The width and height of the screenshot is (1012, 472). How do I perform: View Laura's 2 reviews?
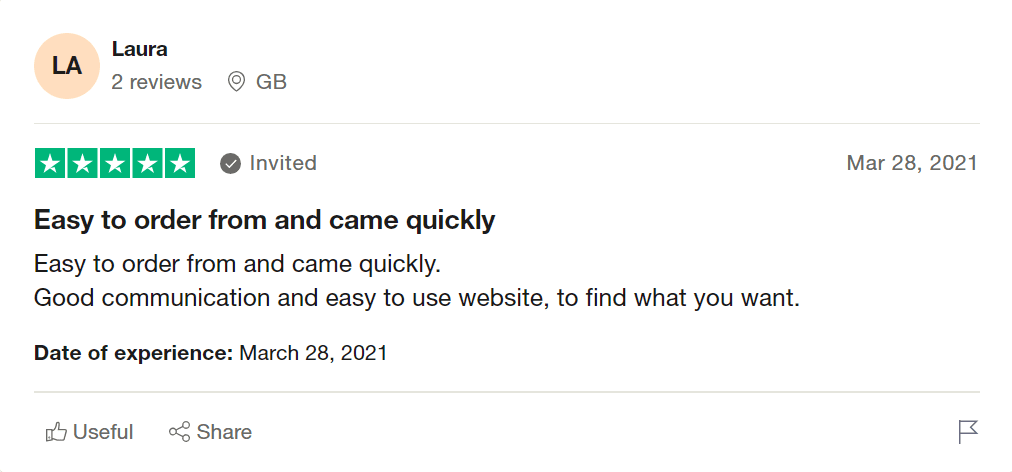[157, 82]
